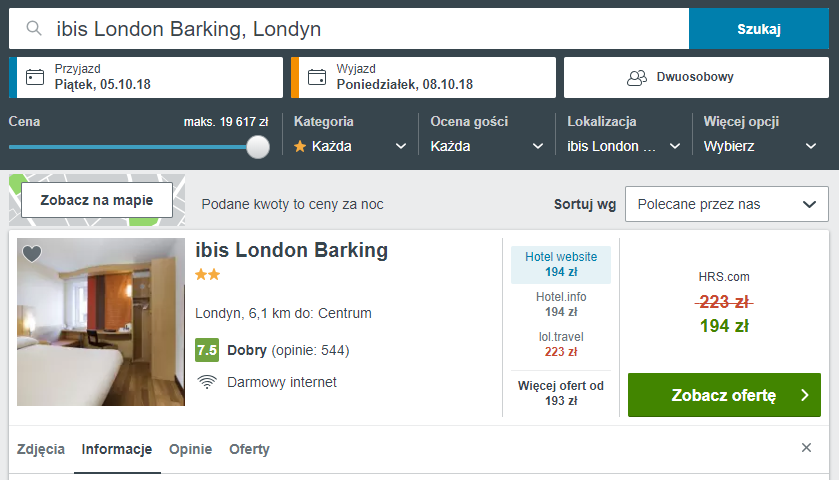Screen dimensions: 839x480
Task: Expand the Lokalizacja filter dropdown
Action: coord(622,146)
